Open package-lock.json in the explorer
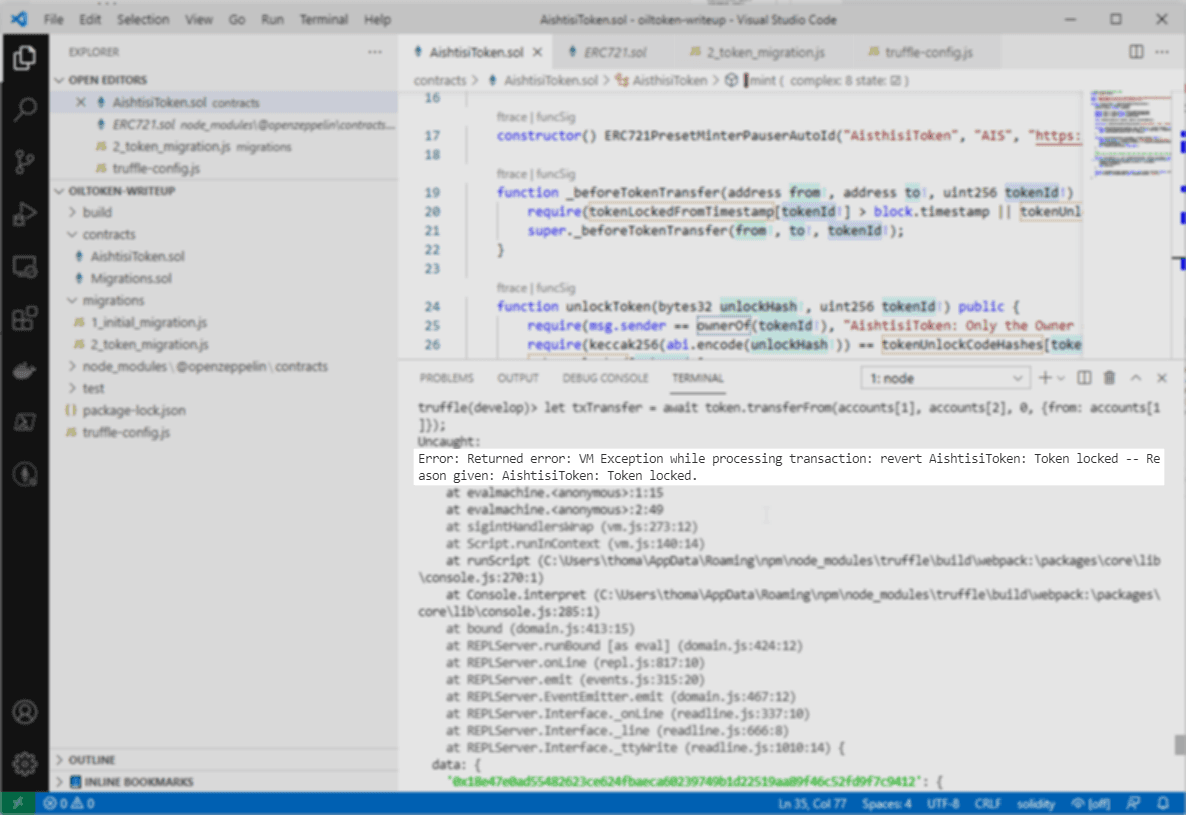 point(133,410)
